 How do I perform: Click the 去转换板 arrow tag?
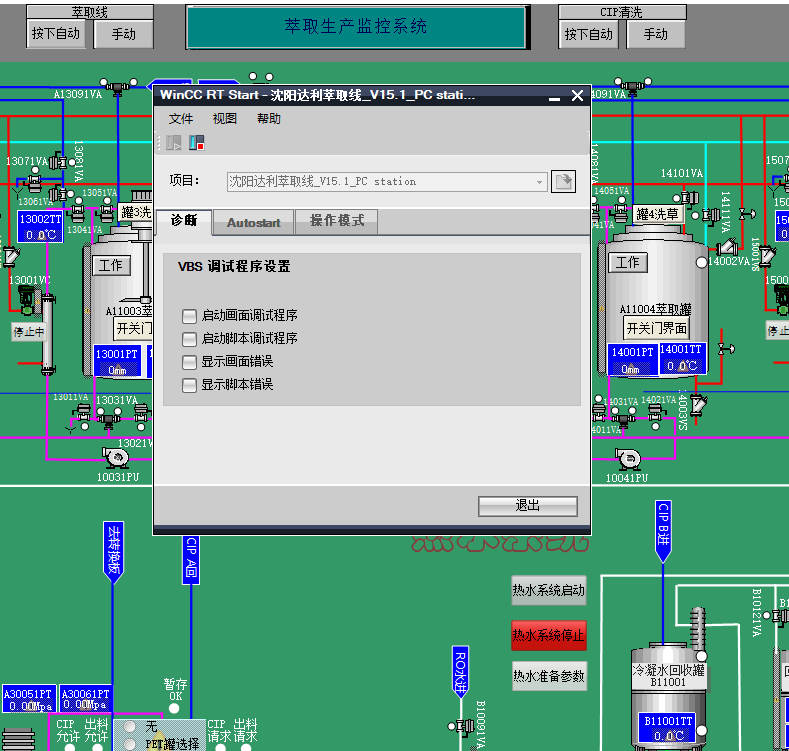pyautogui.click(x=114, y=553)
